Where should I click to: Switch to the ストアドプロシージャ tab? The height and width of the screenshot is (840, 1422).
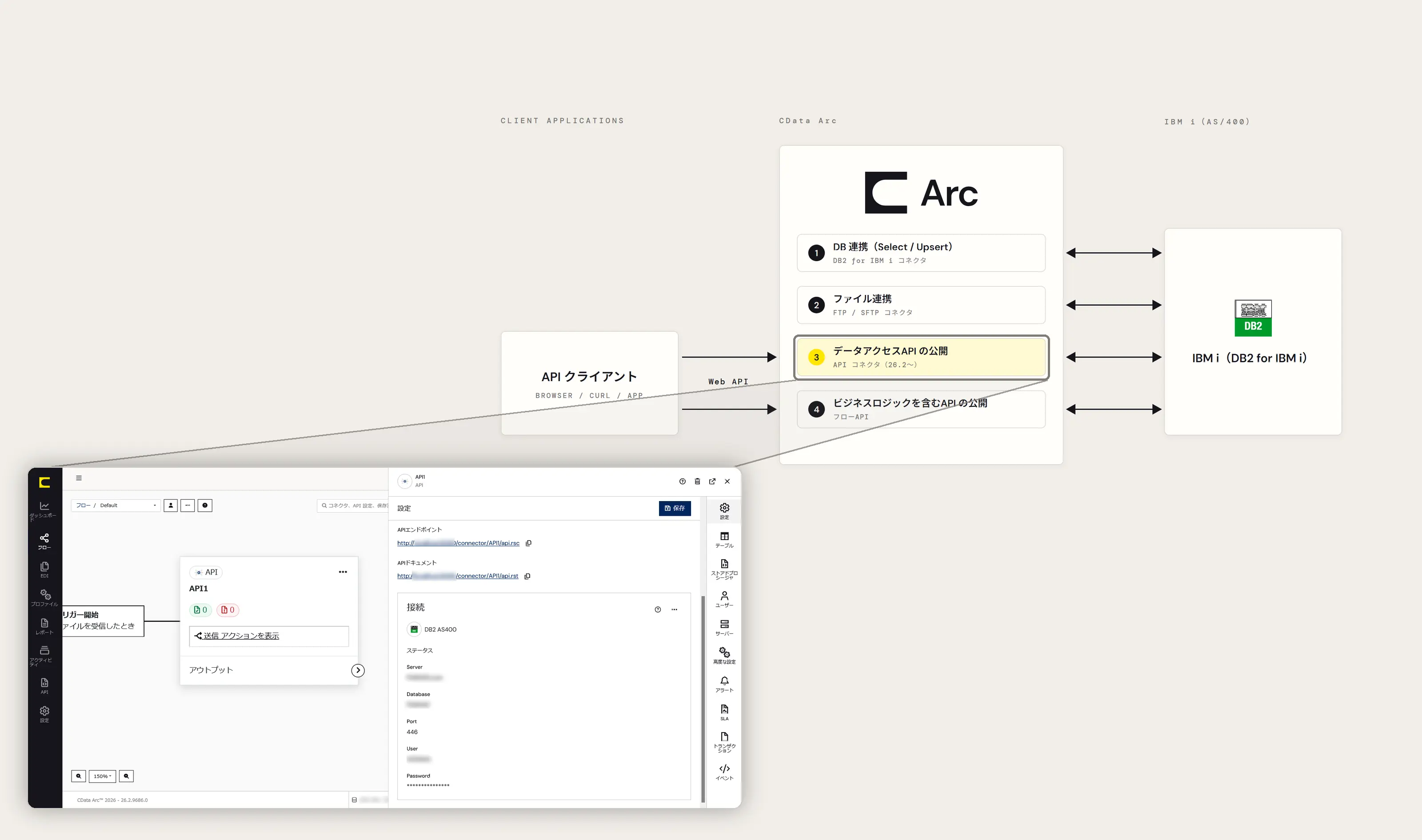pos(725,569)
